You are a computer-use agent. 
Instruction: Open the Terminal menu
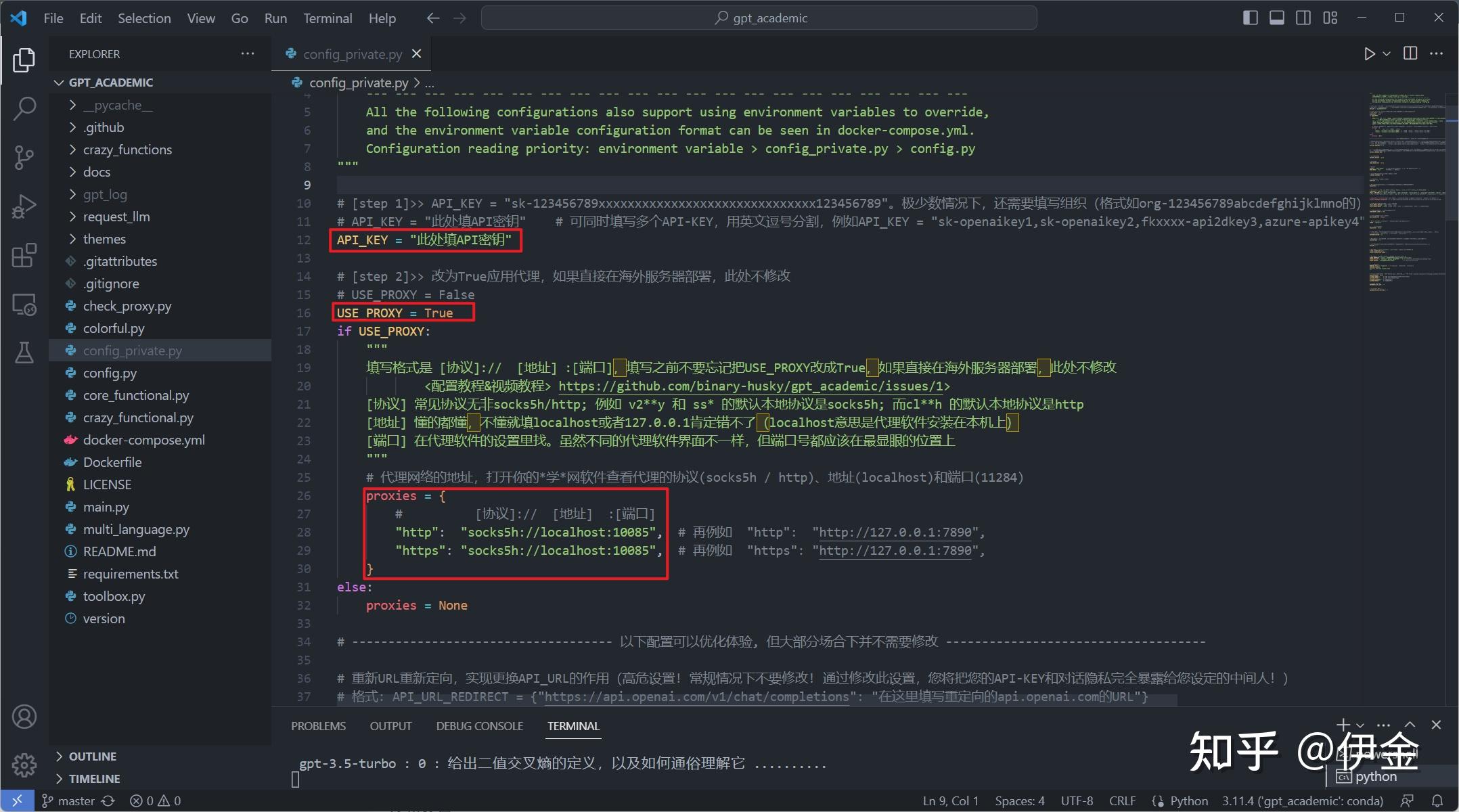328,18
